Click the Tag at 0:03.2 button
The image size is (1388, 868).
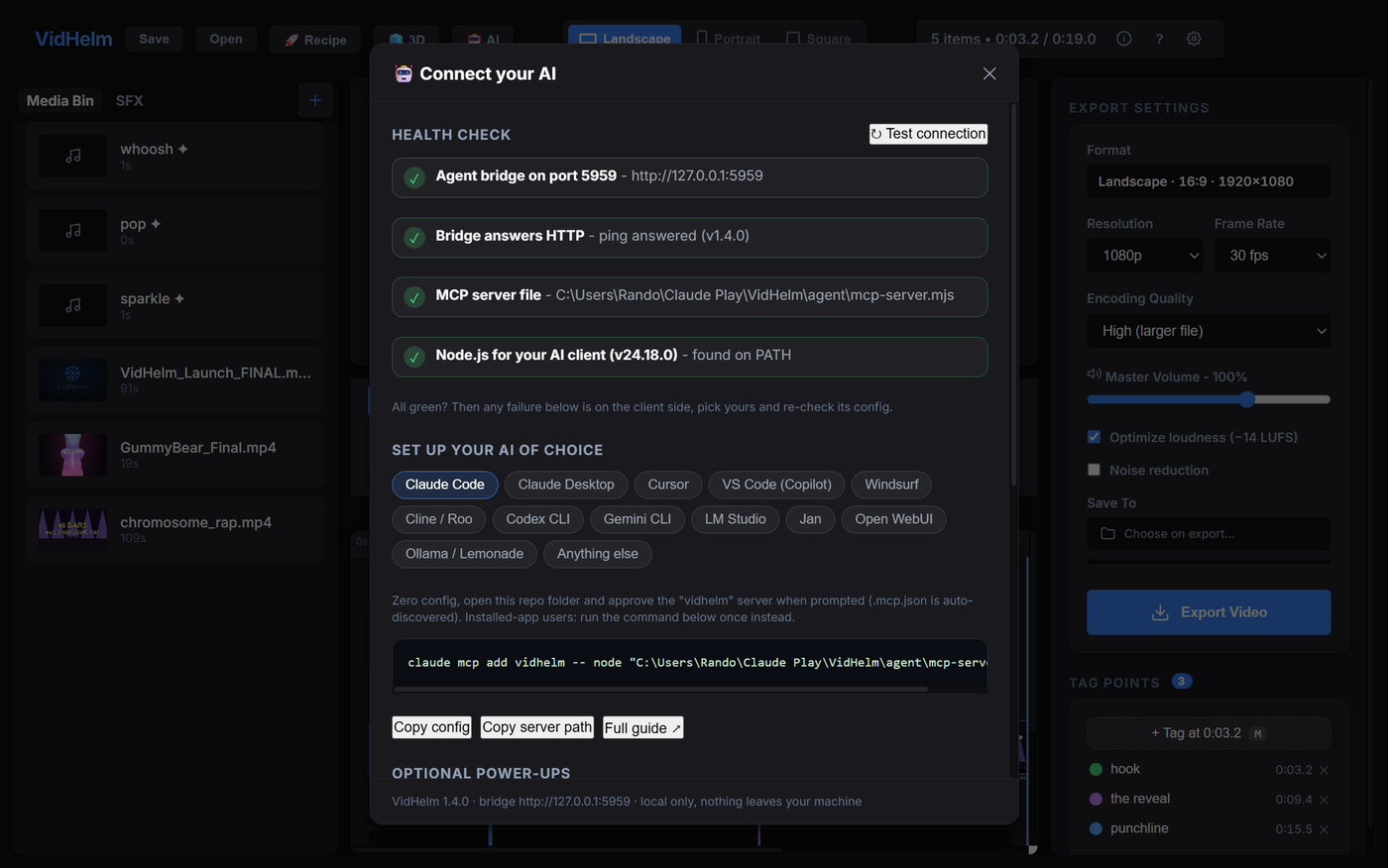(x=1209, y=733)
